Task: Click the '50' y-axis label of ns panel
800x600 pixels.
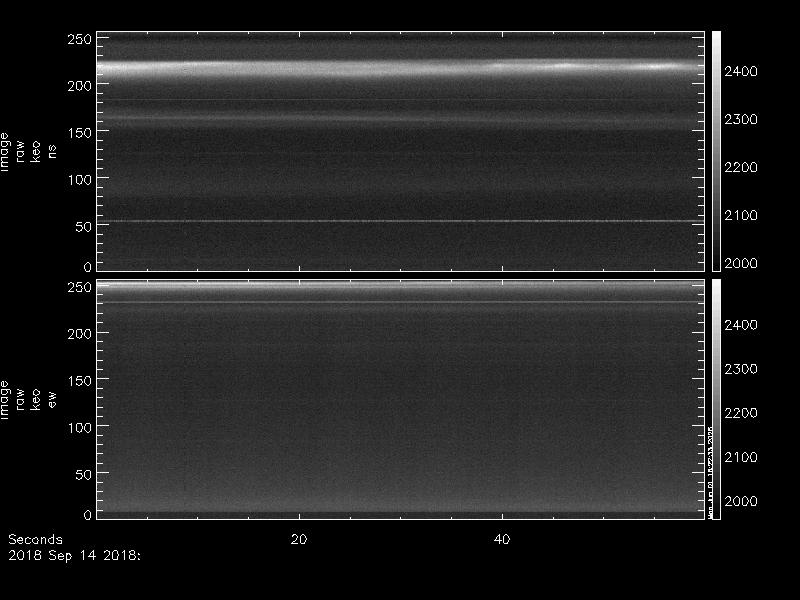Action: [84, 227]
